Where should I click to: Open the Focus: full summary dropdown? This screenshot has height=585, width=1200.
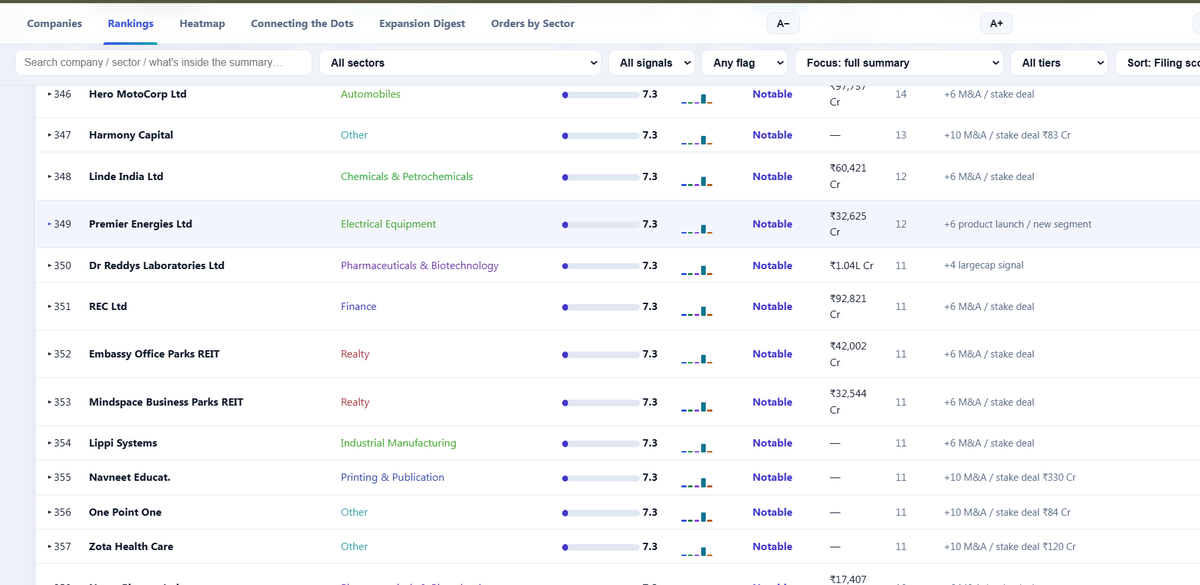point(899,62)
